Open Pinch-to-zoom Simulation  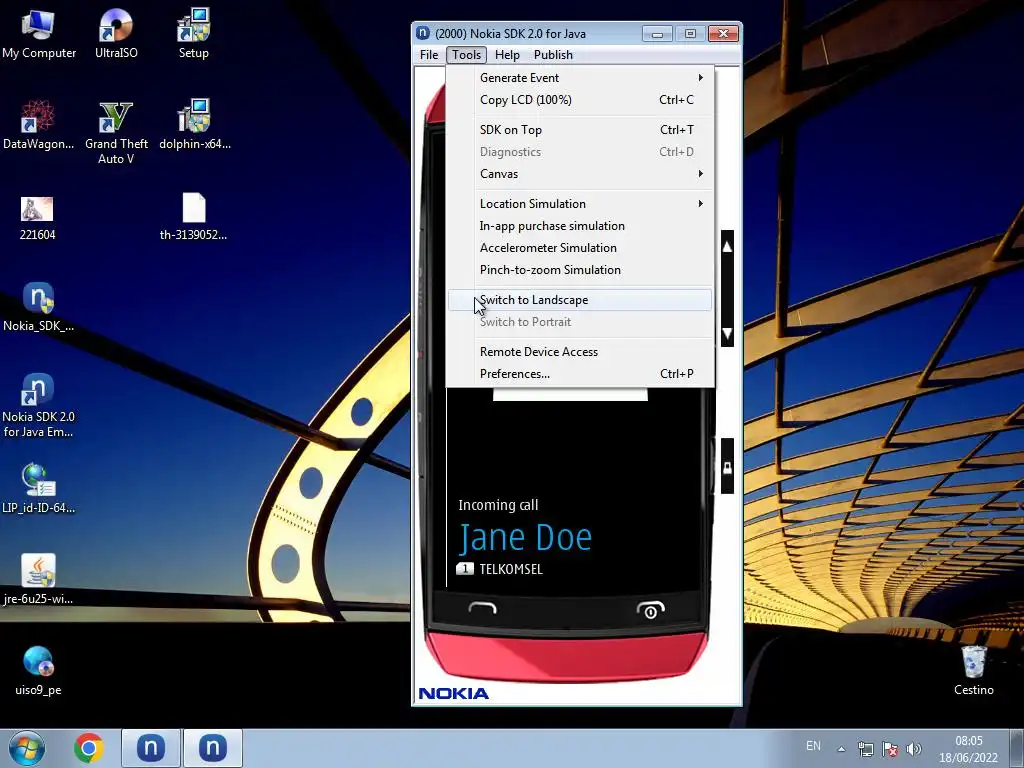point(580,270)
